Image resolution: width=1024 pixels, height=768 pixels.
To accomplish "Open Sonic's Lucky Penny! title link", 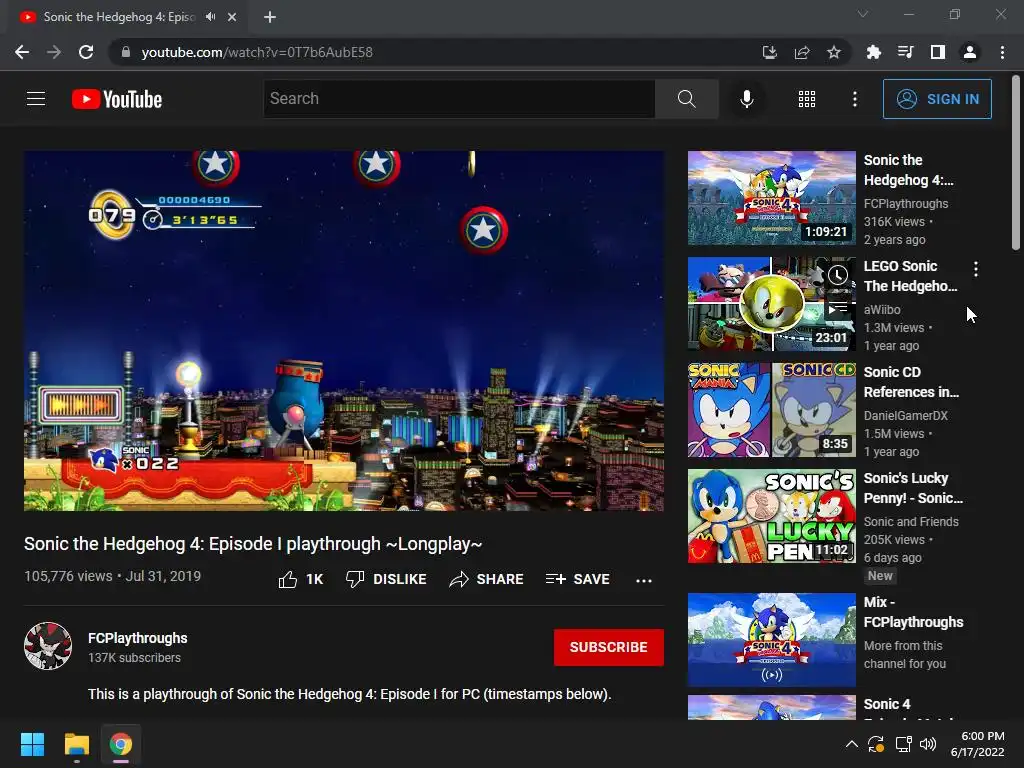I will point(913,488).
